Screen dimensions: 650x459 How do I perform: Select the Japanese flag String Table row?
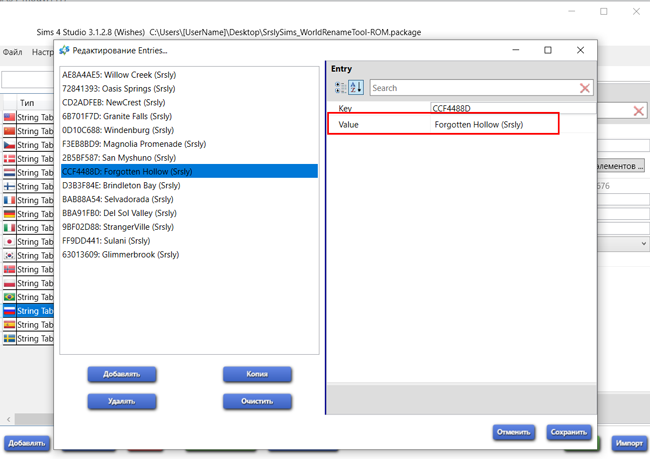[28, 242]
